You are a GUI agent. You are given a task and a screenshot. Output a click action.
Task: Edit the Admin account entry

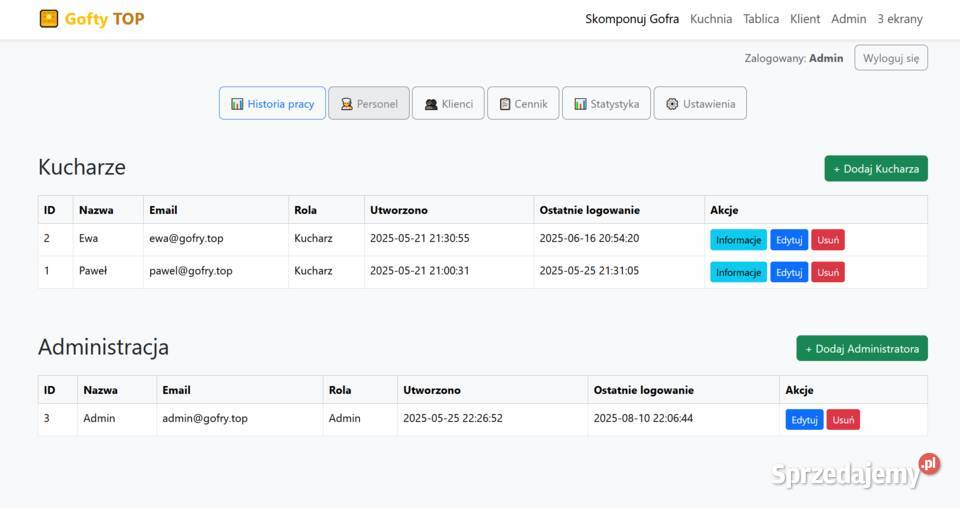[x=804, y=420]
